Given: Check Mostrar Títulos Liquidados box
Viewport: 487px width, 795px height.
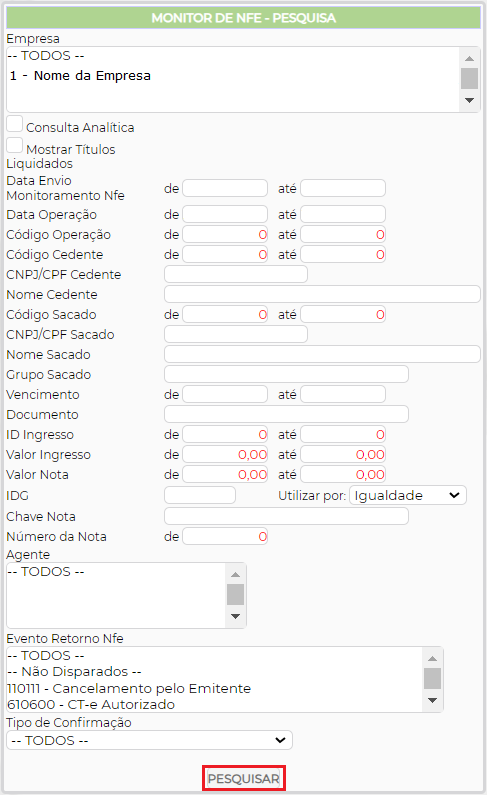Looking at the screenshot, I should (x=15, y=146).
